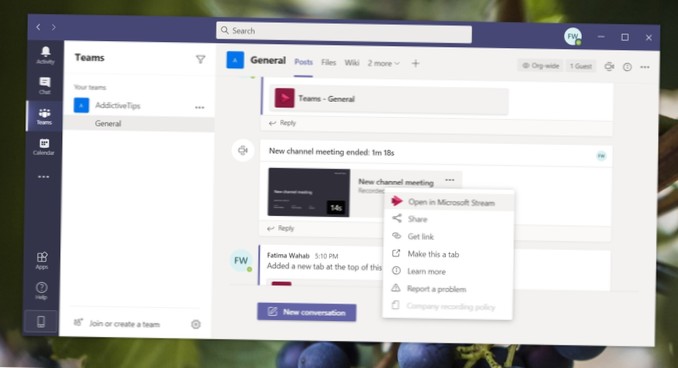Click Fatima Wahab's FW avatar in post
Image resolution: width=678 pixels, height=368 pixels.
(241, 261)
